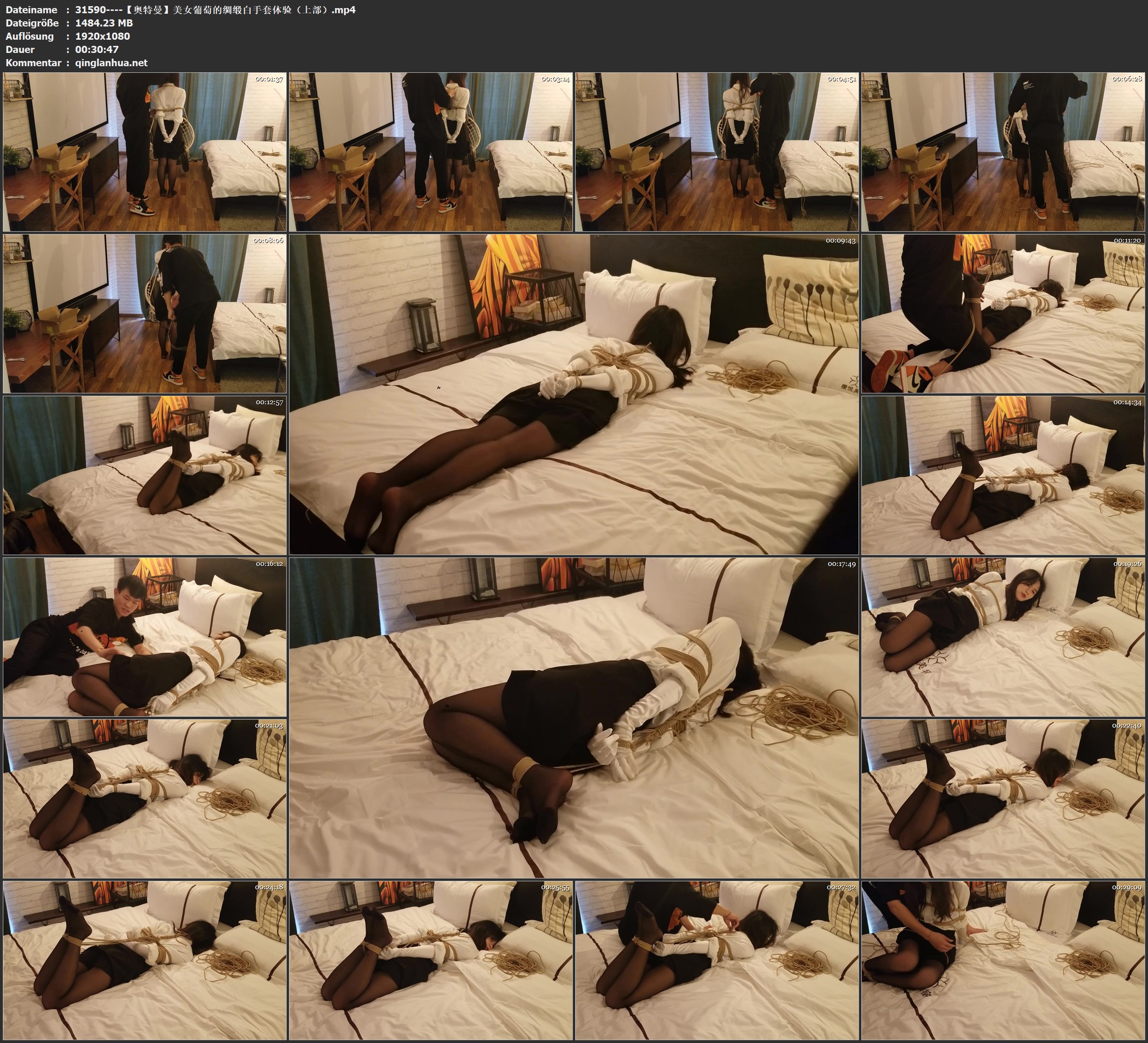Image resolution: width=1148 pixels, height=1043 pixels.
Task: Click the 00:27:32 preview thumbnail
Action: [x=717, y=960]
